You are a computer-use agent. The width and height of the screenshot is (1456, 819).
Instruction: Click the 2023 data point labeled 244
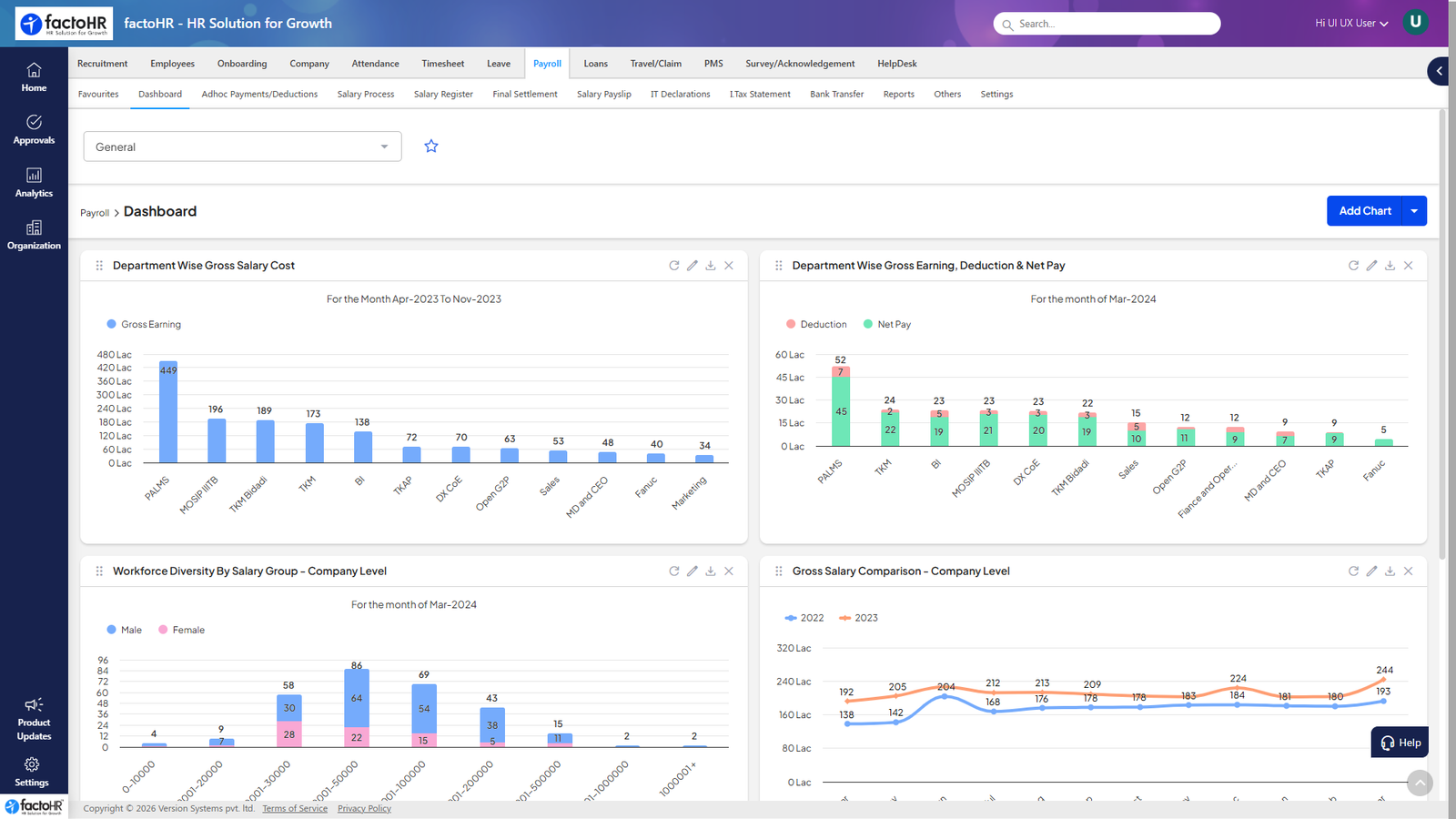(x=1383, y=680)
